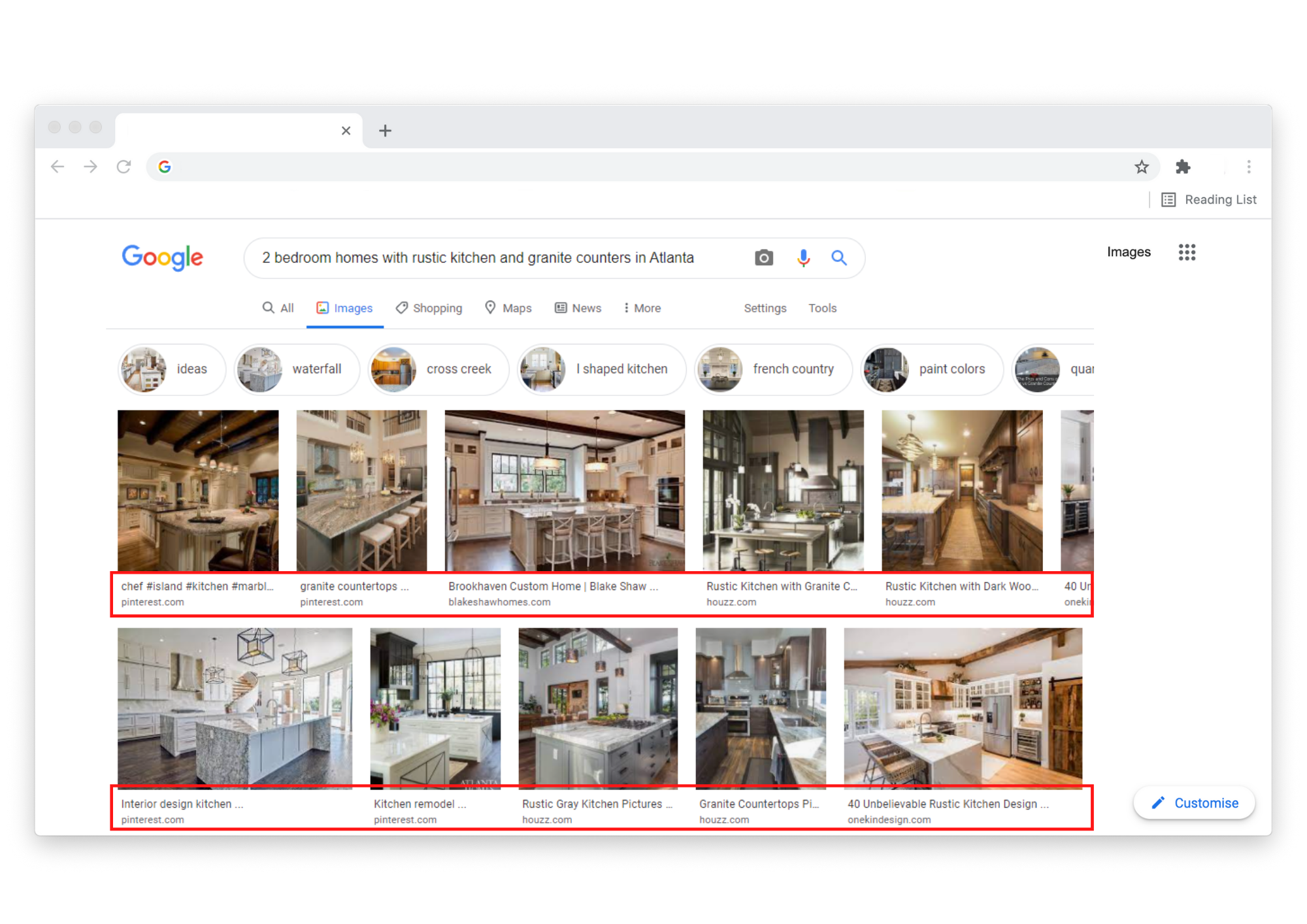Open the chef island kitchen thumbnail
This screenshot has height=924, width=1307.
pyautogui.click(x=198, y=490)
